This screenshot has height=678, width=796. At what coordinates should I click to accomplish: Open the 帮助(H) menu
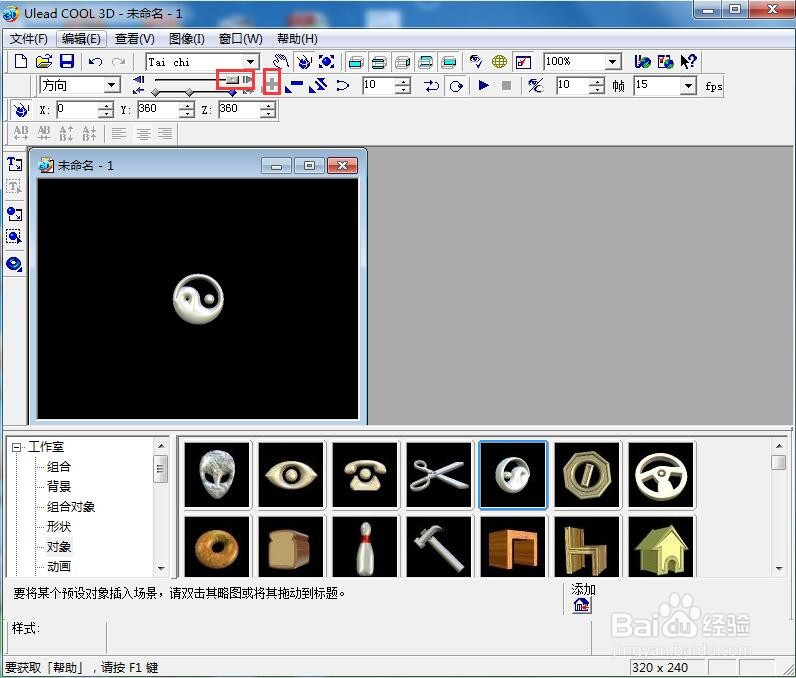pos(297,39)
